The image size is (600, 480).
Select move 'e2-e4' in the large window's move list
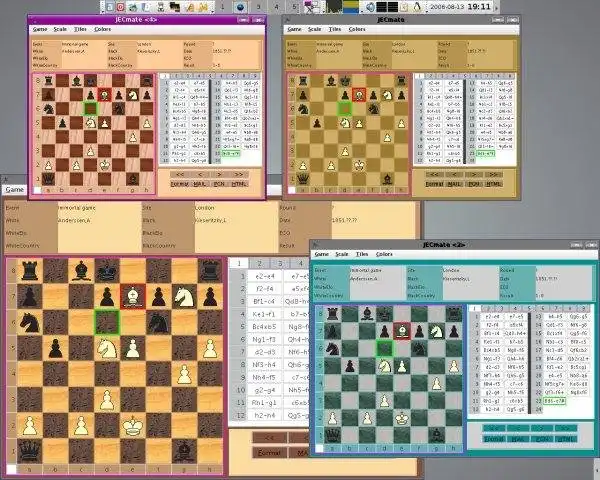(x=264, y=276)
